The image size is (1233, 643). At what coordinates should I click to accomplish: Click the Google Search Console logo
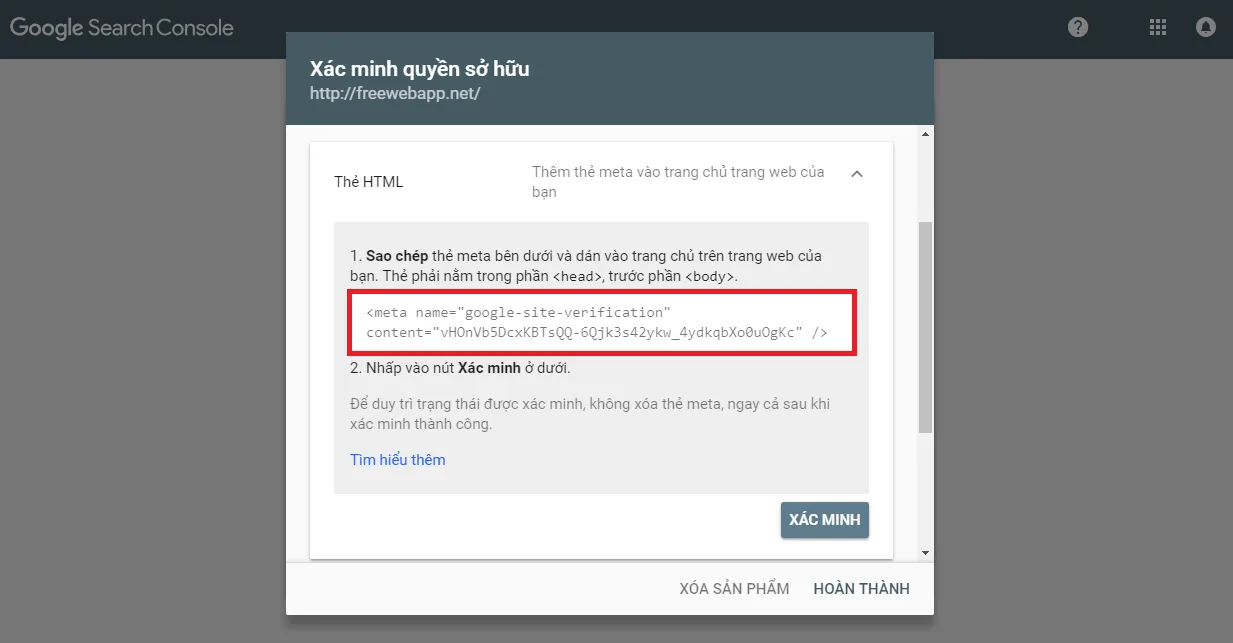122,28
